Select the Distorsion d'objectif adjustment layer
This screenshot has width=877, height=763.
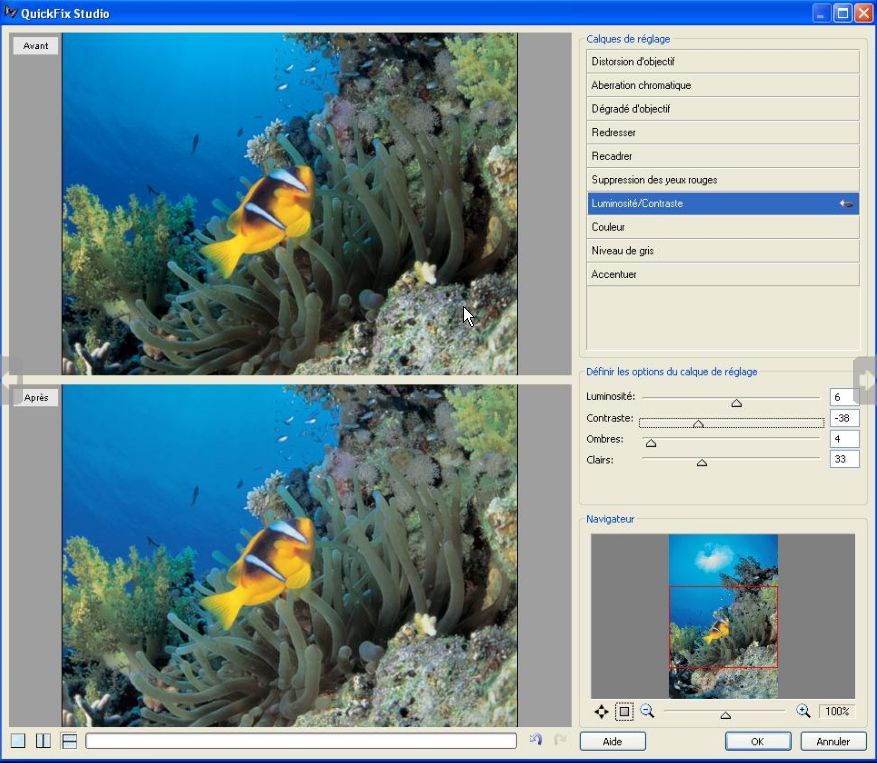pos(722,62)
